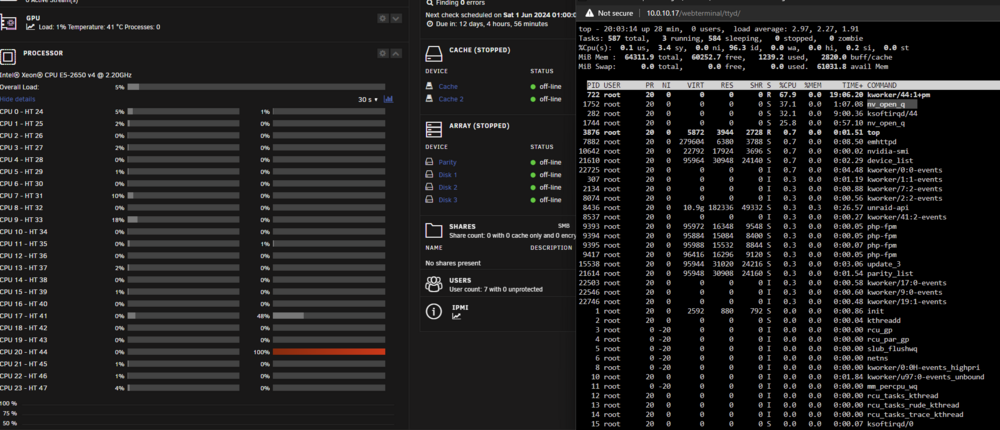Click the disk icon next to Disk 2

point(430,188)
